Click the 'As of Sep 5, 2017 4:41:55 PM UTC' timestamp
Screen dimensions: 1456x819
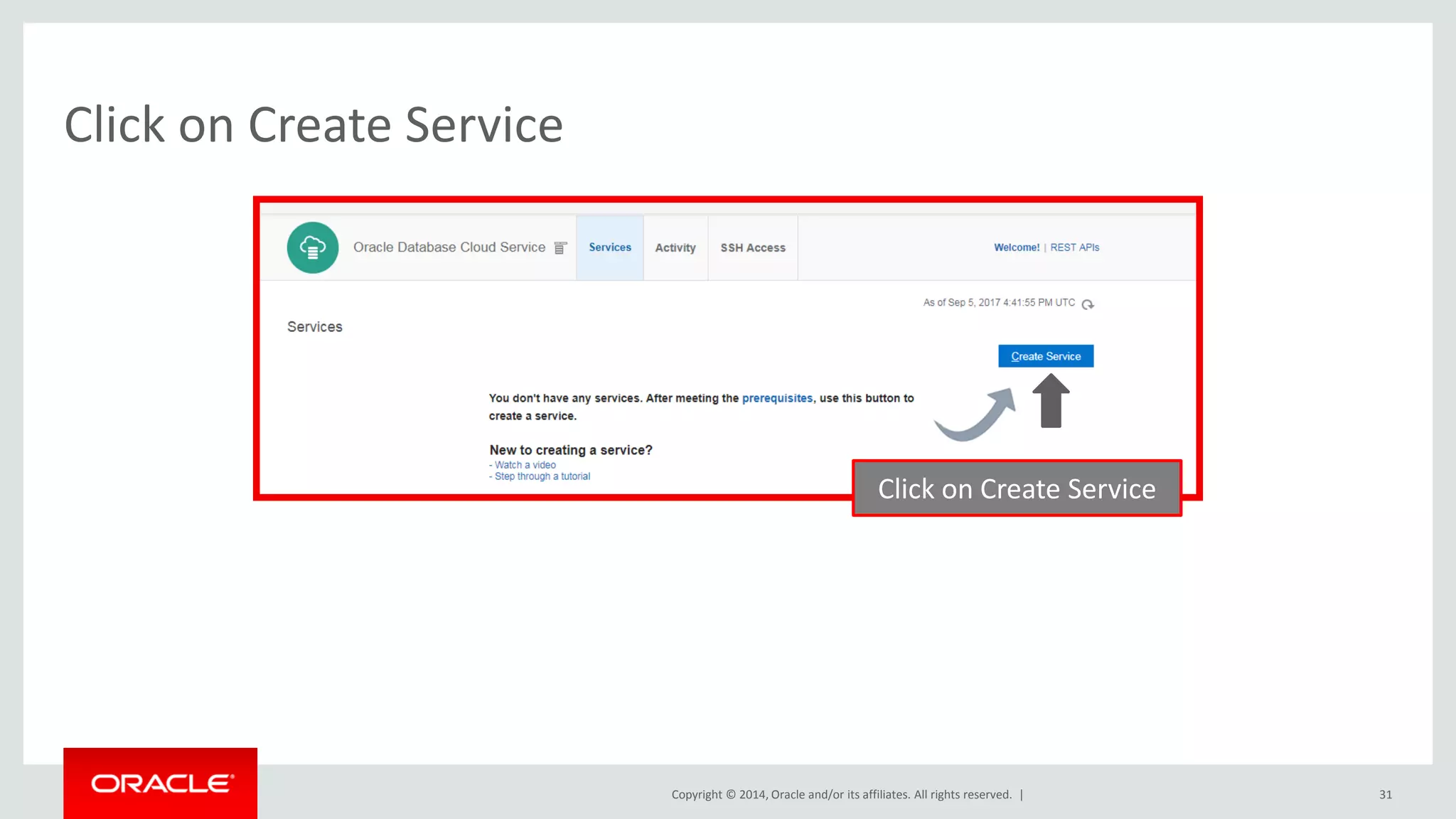point(999,303)
